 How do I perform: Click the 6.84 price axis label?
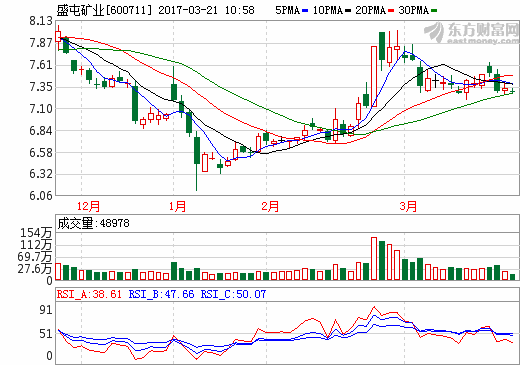(x=41, y=131)
